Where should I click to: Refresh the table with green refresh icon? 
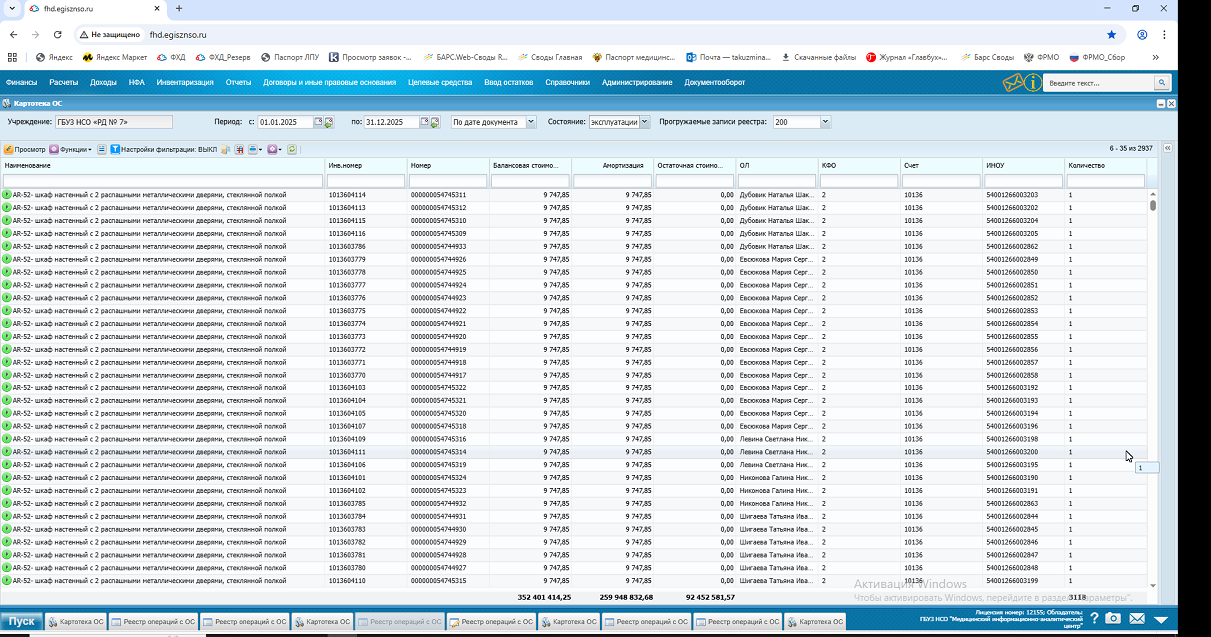pos(292,149)
